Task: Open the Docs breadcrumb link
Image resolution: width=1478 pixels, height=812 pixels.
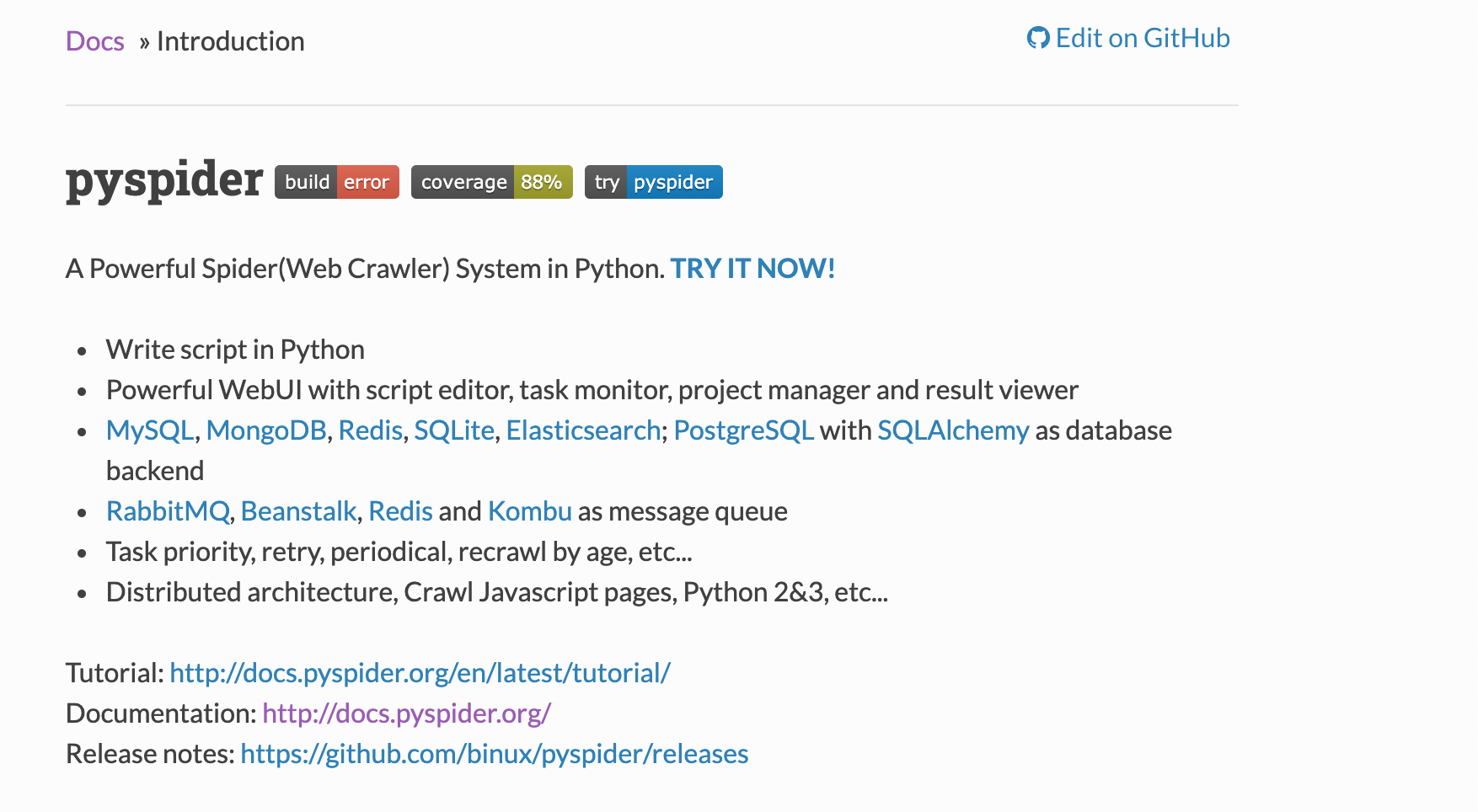Action: pos(95,41)
